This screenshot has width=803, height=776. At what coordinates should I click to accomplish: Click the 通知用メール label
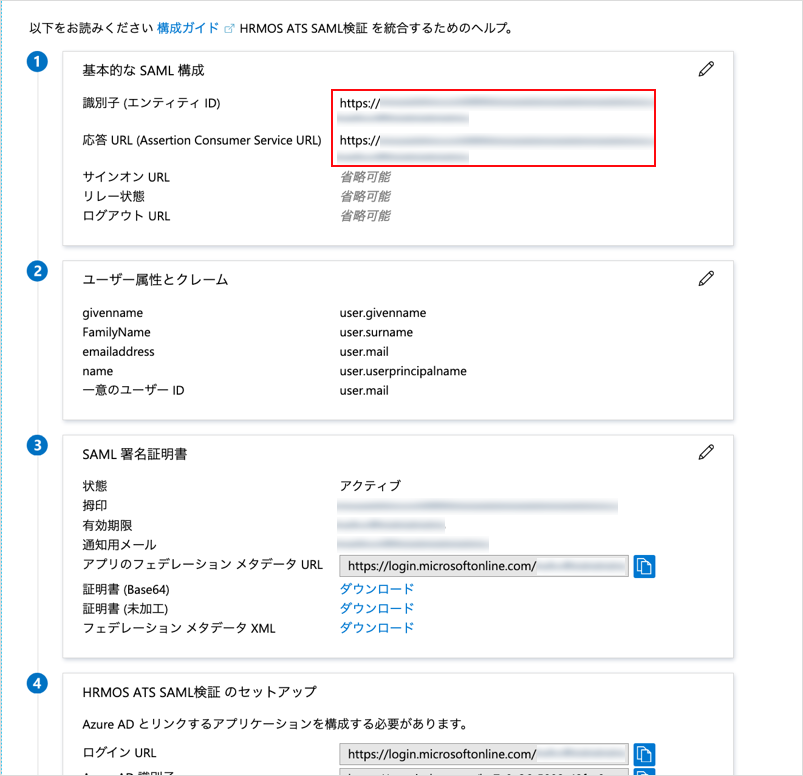[x=119, y=544]
